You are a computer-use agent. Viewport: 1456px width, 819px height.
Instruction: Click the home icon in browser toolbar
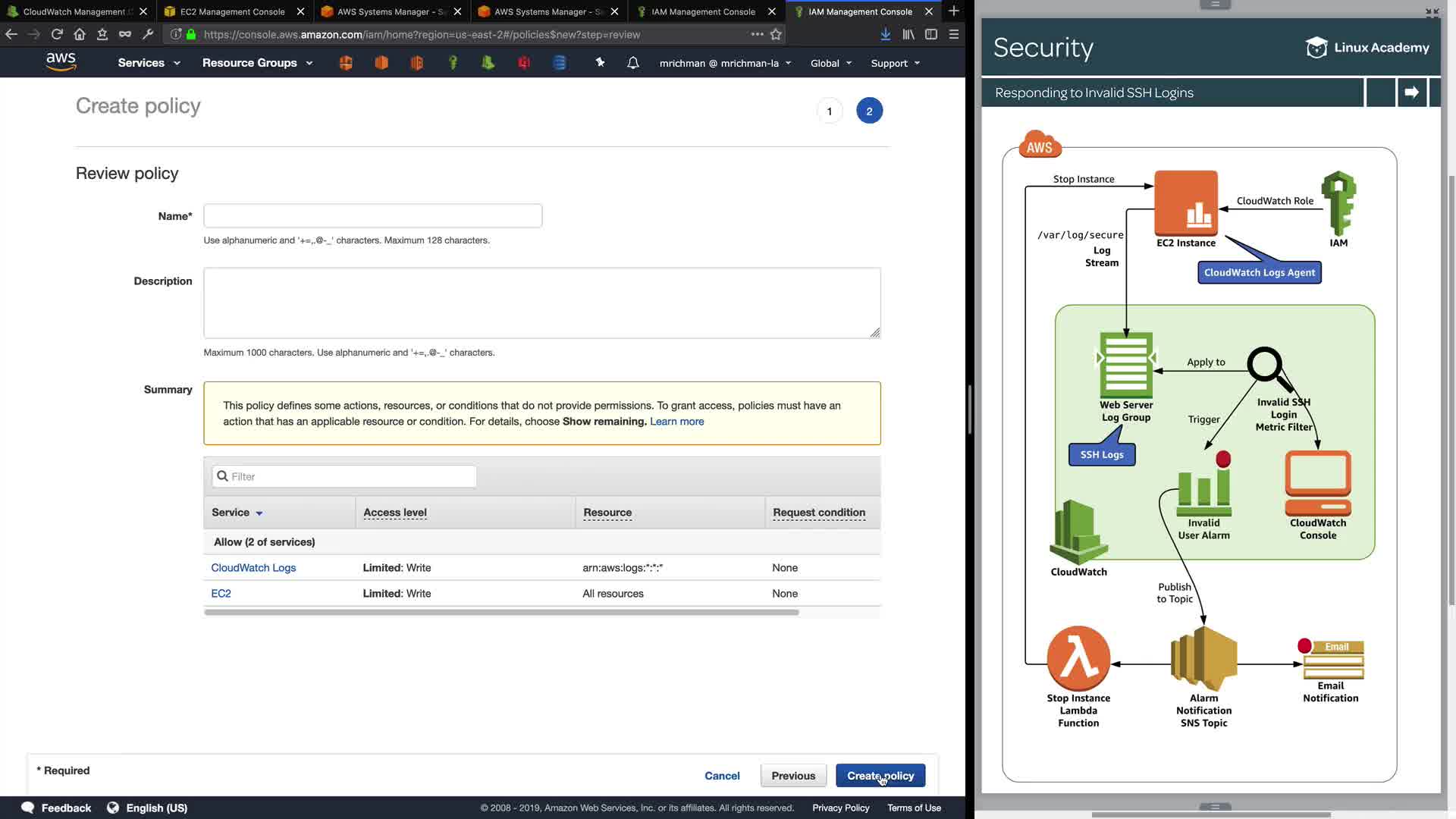[80, 34]
